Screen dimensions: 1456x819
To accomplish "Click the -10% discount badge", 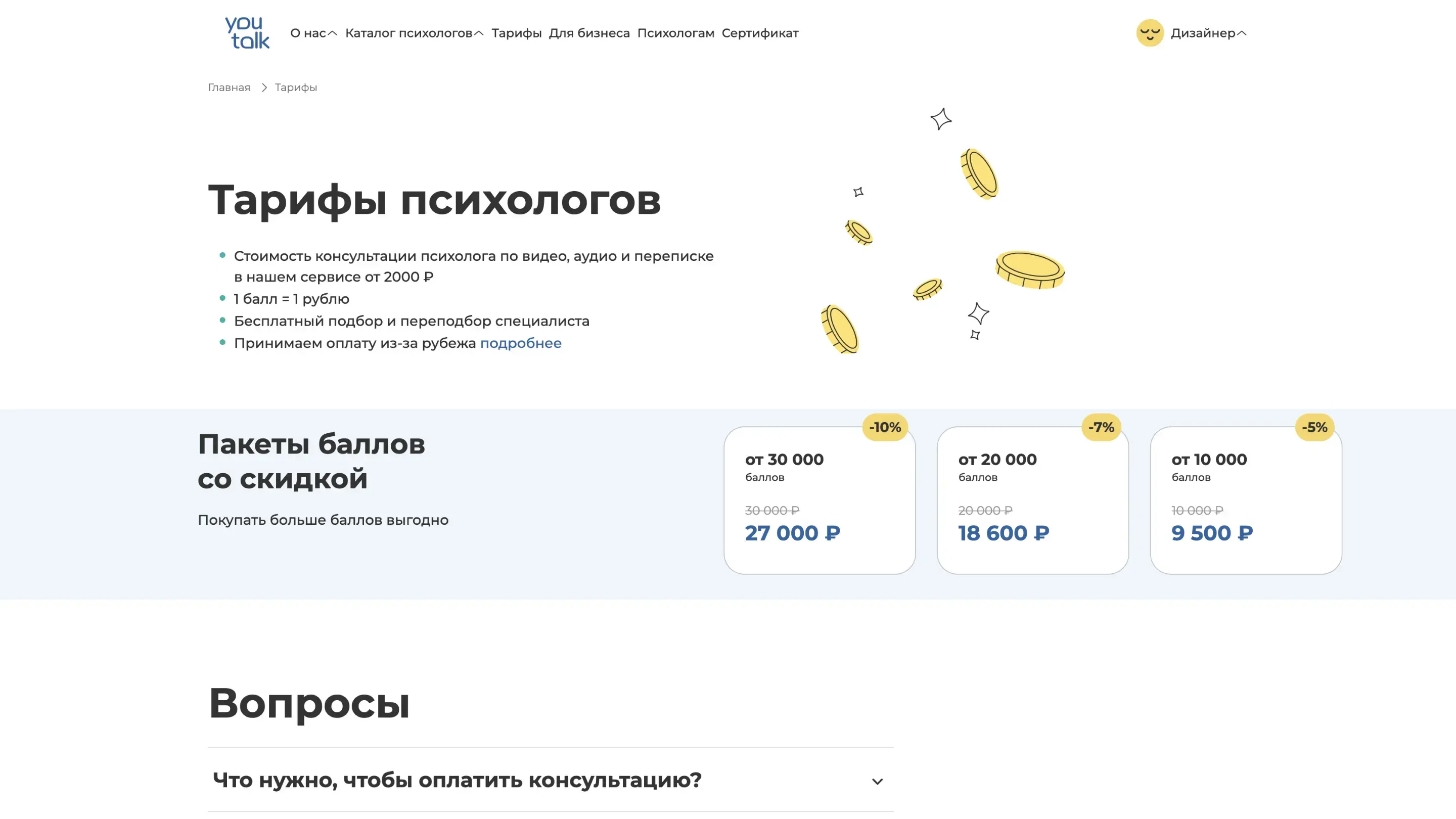I will 885,427.
